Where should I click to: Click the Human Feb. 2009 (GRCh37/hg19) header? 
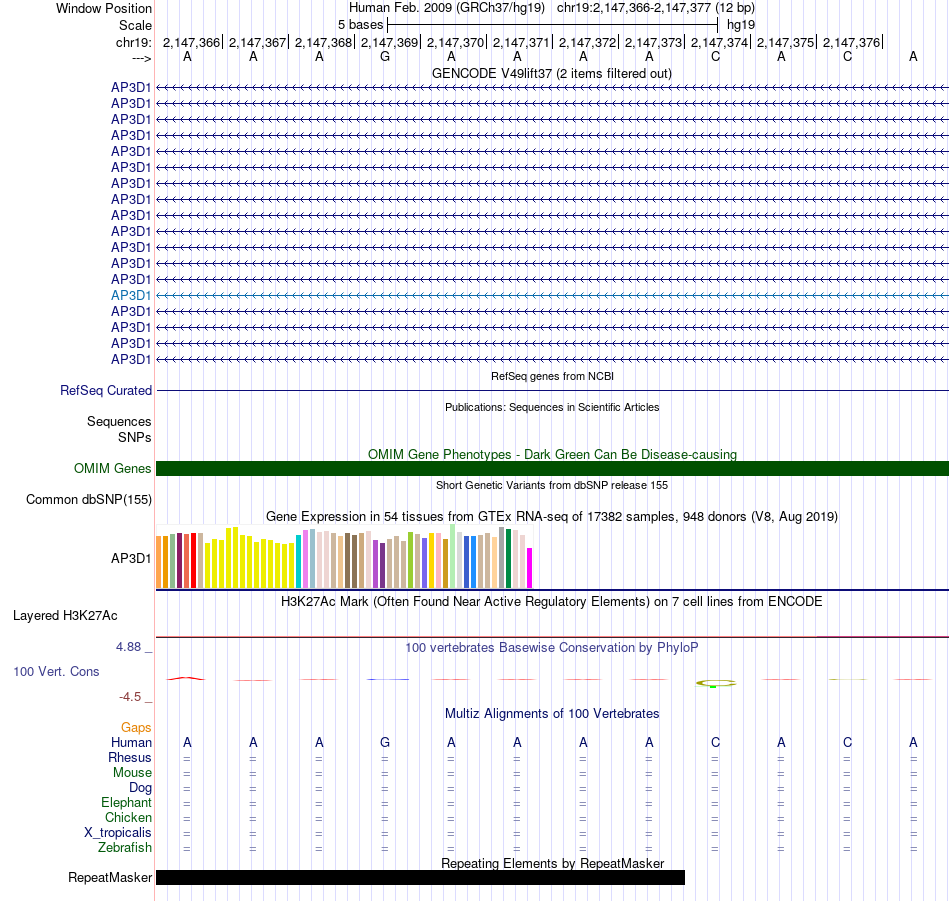(447, 8)
